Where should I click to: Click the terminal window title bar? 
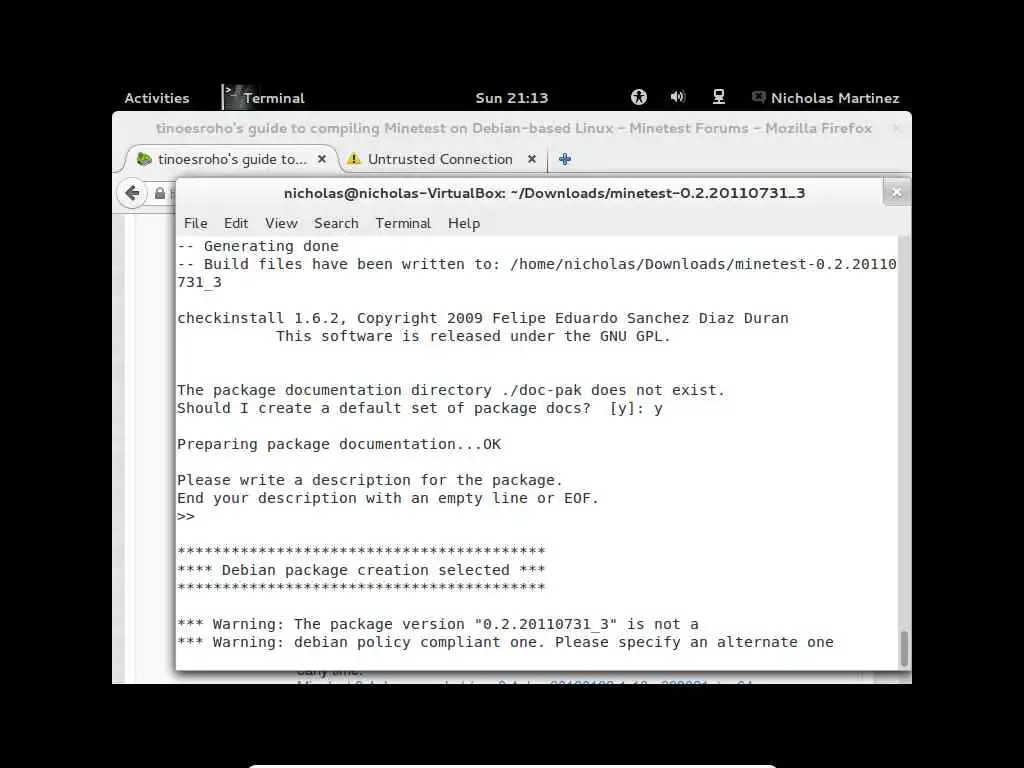coord(544,193)
